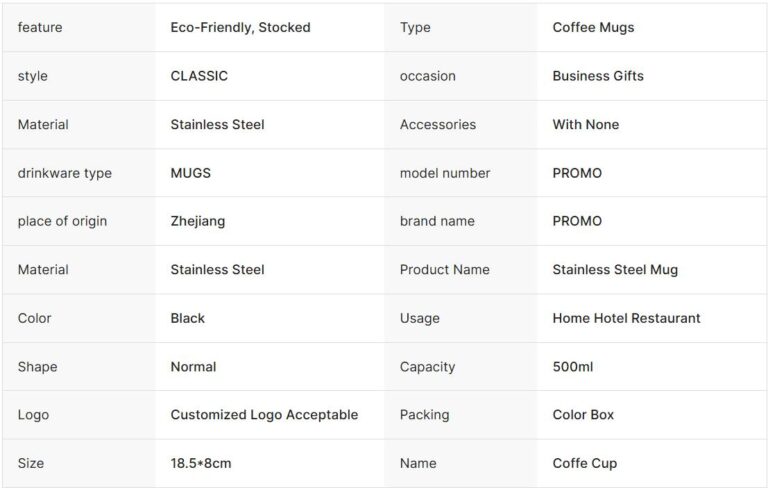The height and width of the screenshot is (488, 768).
Task: Click the "CLASSIC" style value
Action: (199, 76)
